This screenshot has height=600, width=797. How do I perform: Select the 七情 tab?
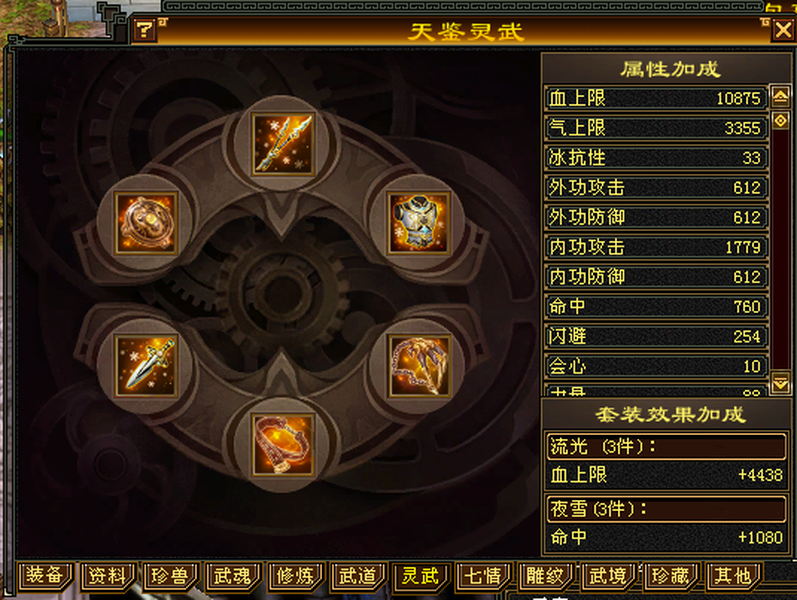click(483, 576)
